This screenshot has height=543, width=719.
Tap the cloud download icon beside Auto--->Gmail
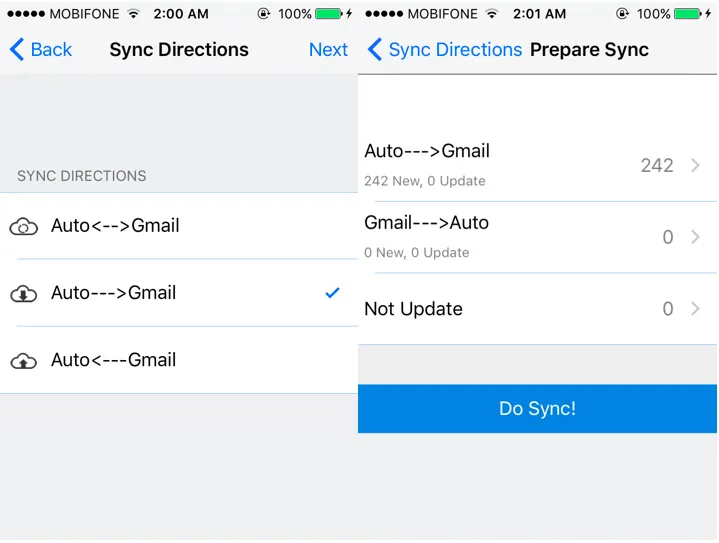(23, 294)
